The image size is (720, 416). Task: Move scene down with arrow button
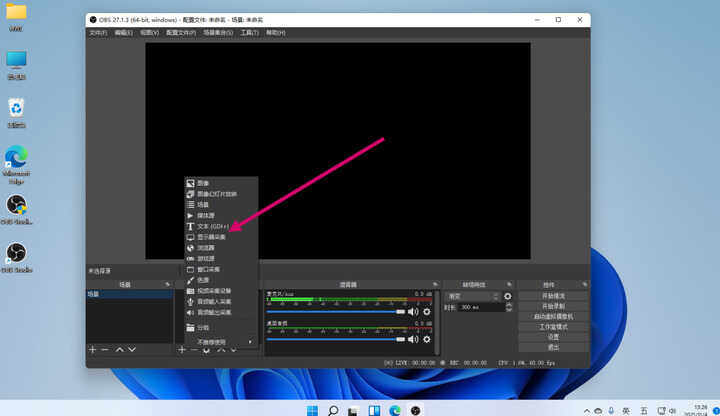[x=132, y=350]
